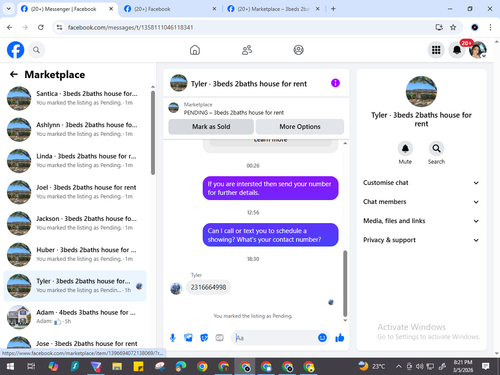Screen dimensions: 500x375
Task: Click the chat messages scrollbar
Action: [x=345, y=283]
